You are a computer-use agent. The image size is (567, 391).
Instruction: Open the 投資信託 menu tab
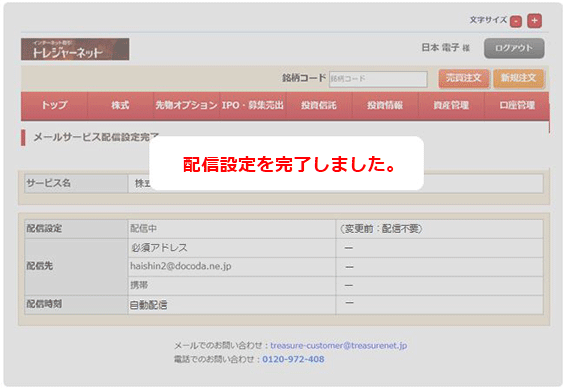(x=319, y=105)
